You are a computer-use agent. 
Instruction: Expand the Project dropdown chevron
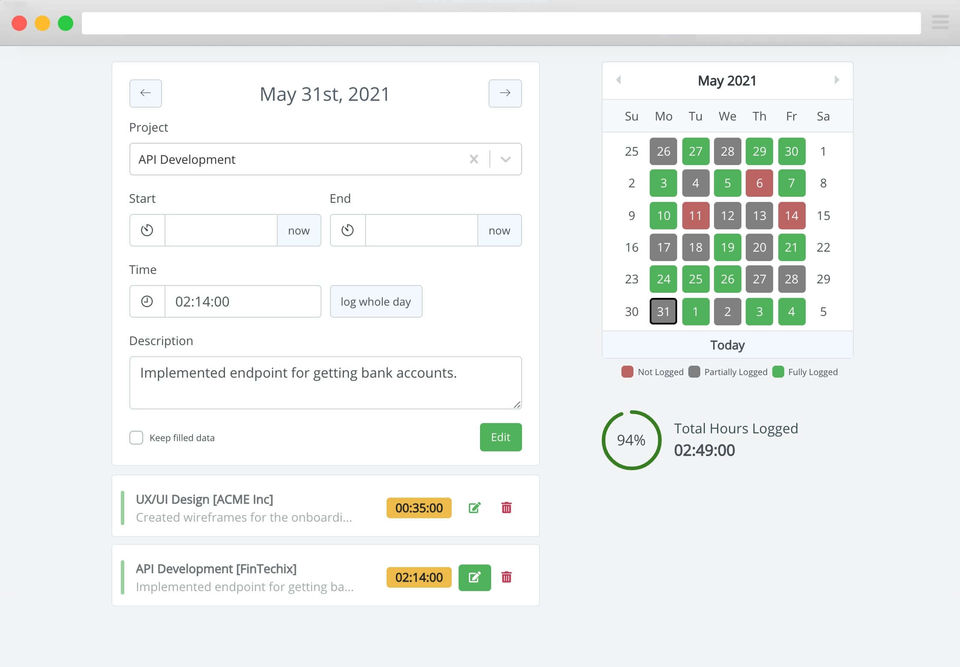[506, 159]
